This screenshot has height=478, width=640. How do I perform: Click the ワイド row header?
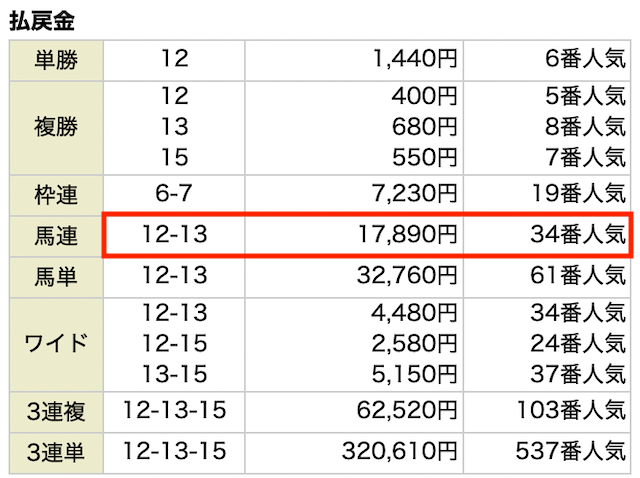click(55, 343)
